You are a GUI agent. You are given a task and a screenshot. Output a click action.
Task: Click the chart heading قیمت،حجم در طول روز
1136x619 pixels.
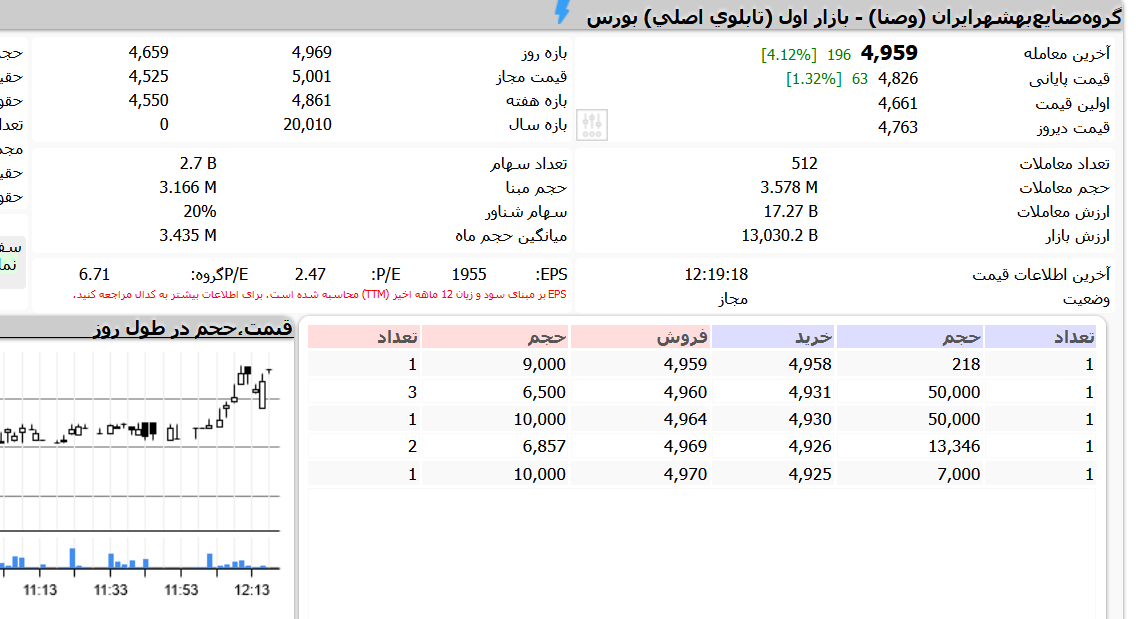click(193, 328)
